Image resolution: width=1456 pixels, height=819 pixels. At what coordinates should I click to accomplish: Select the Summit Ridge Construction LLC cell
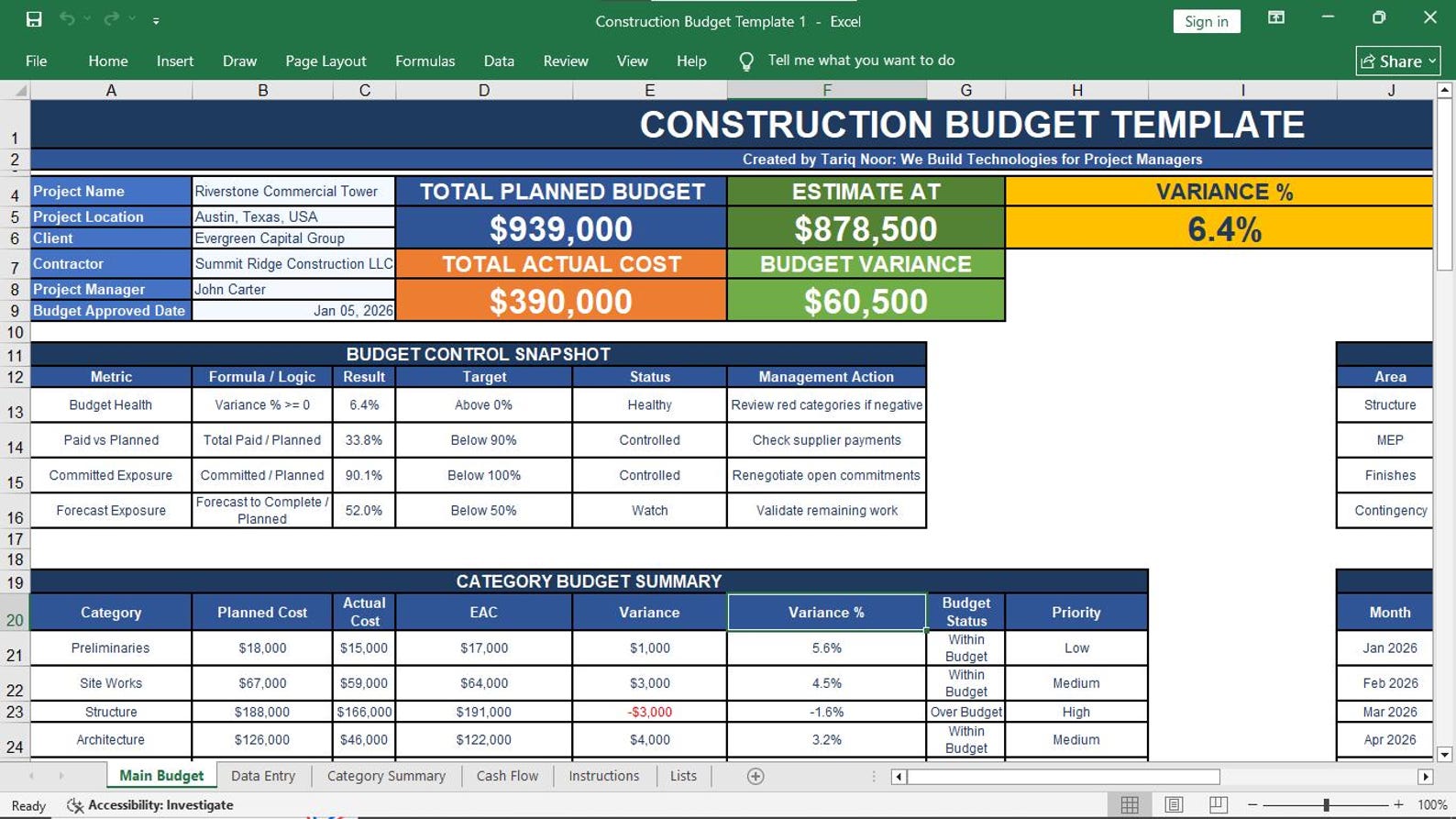pos(293,263)
